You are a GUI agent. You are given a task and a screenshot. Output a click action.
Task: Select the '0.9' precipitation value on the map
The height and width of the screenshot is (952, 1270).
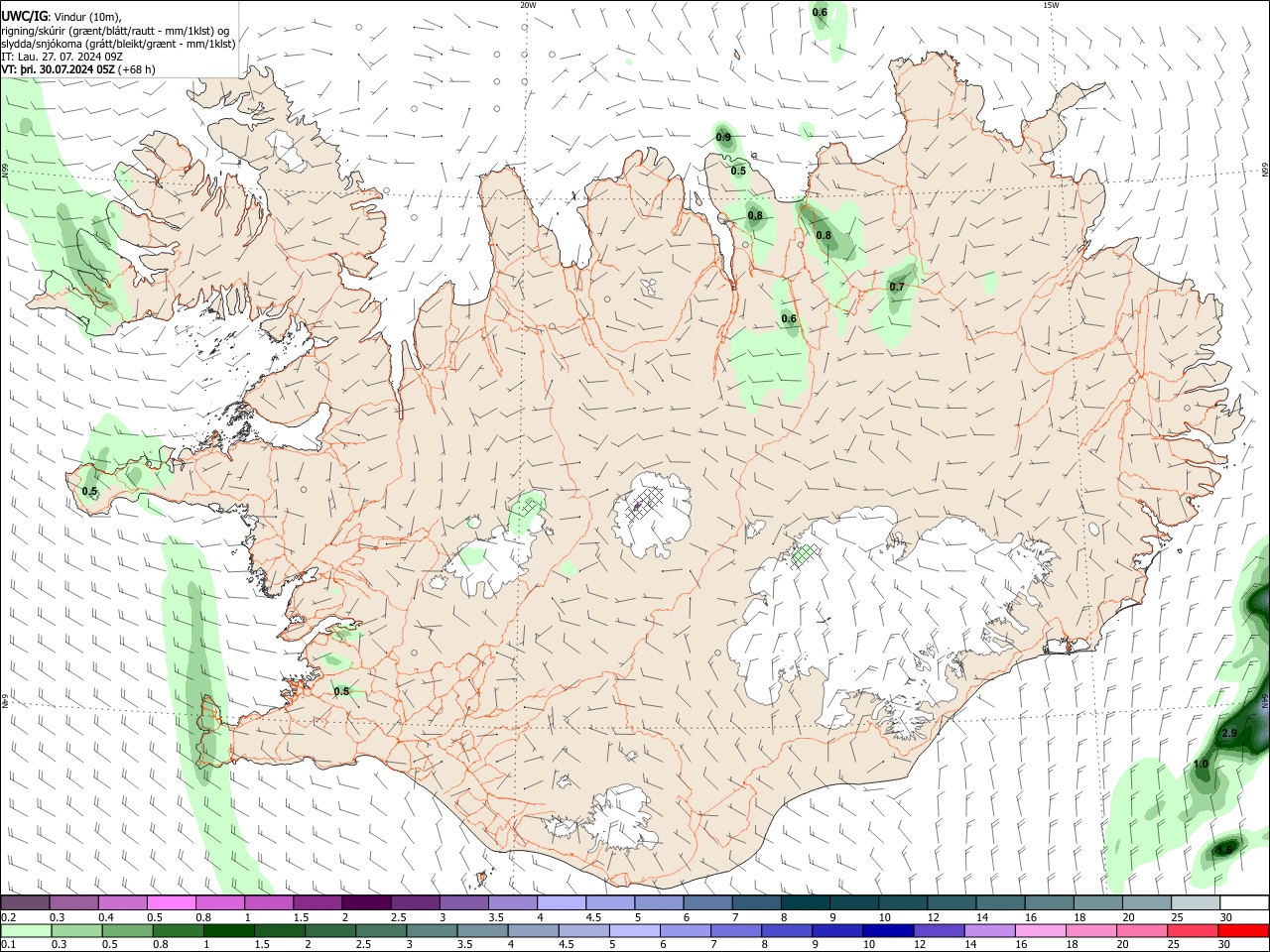tap(723, 137)
